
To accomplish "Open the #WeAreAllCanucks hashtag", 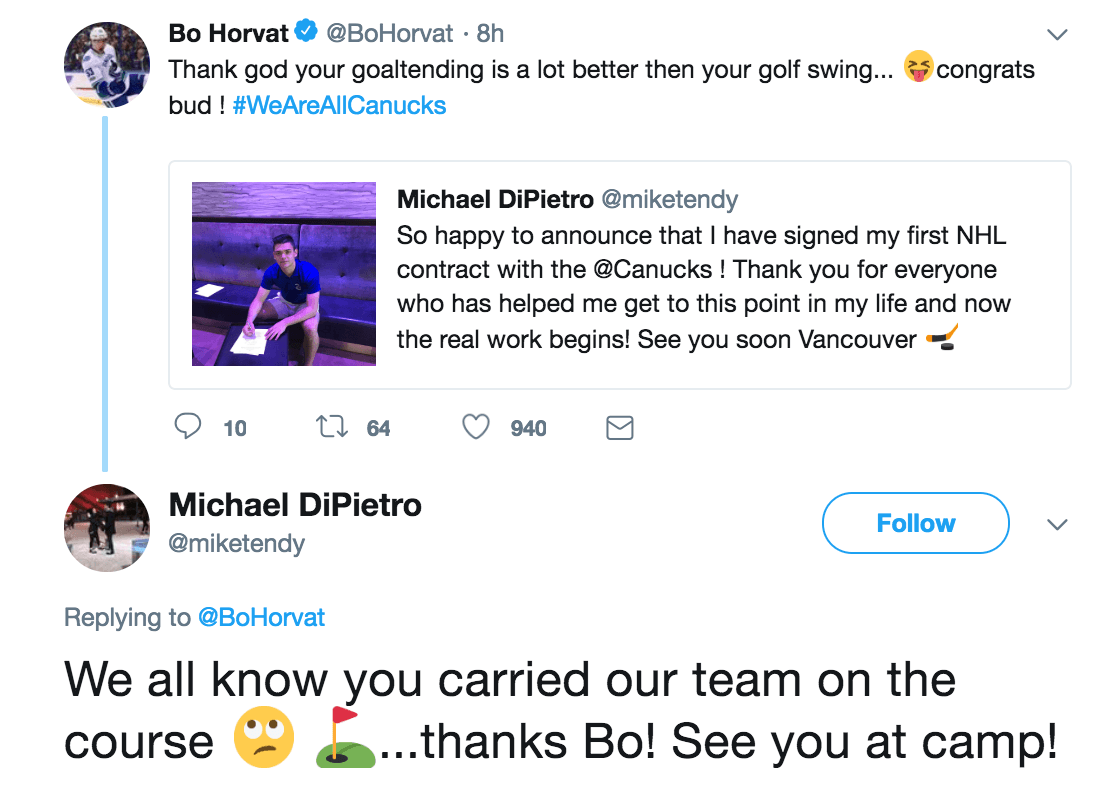I will pyautogui.click(x=339, y=105).
